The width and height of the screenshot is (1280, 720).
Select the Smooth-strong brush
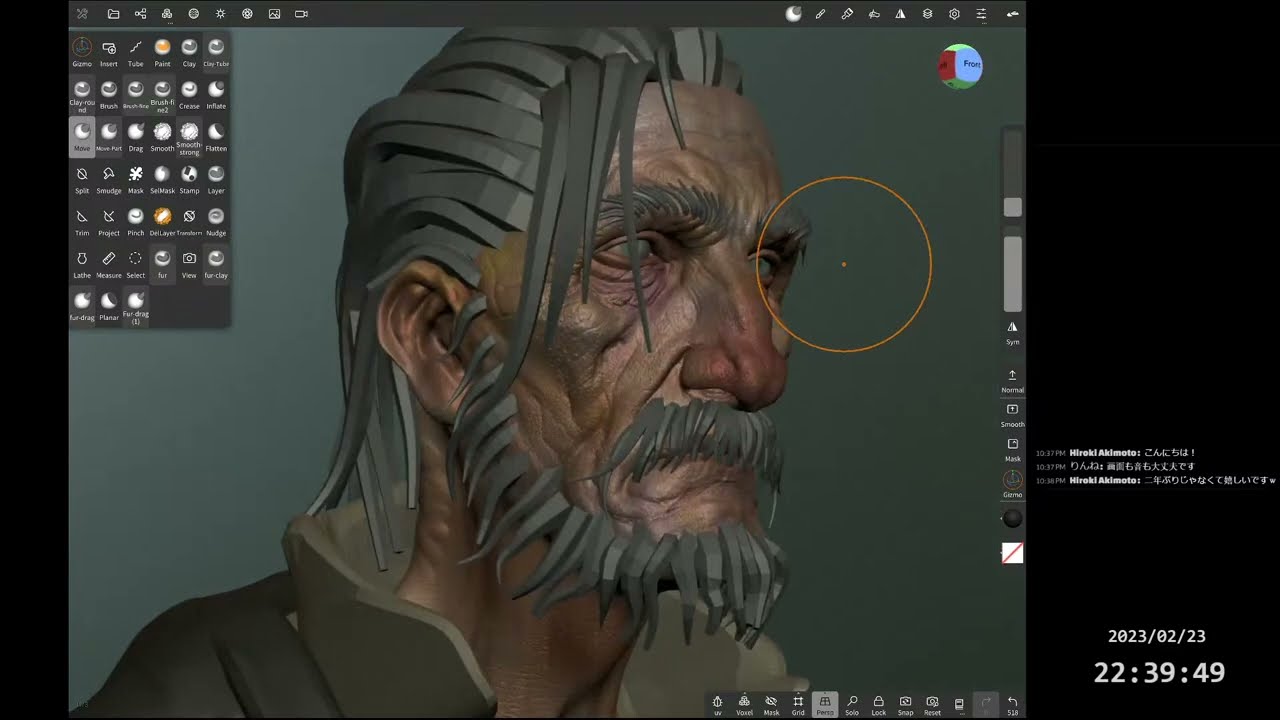pos(189,138)
